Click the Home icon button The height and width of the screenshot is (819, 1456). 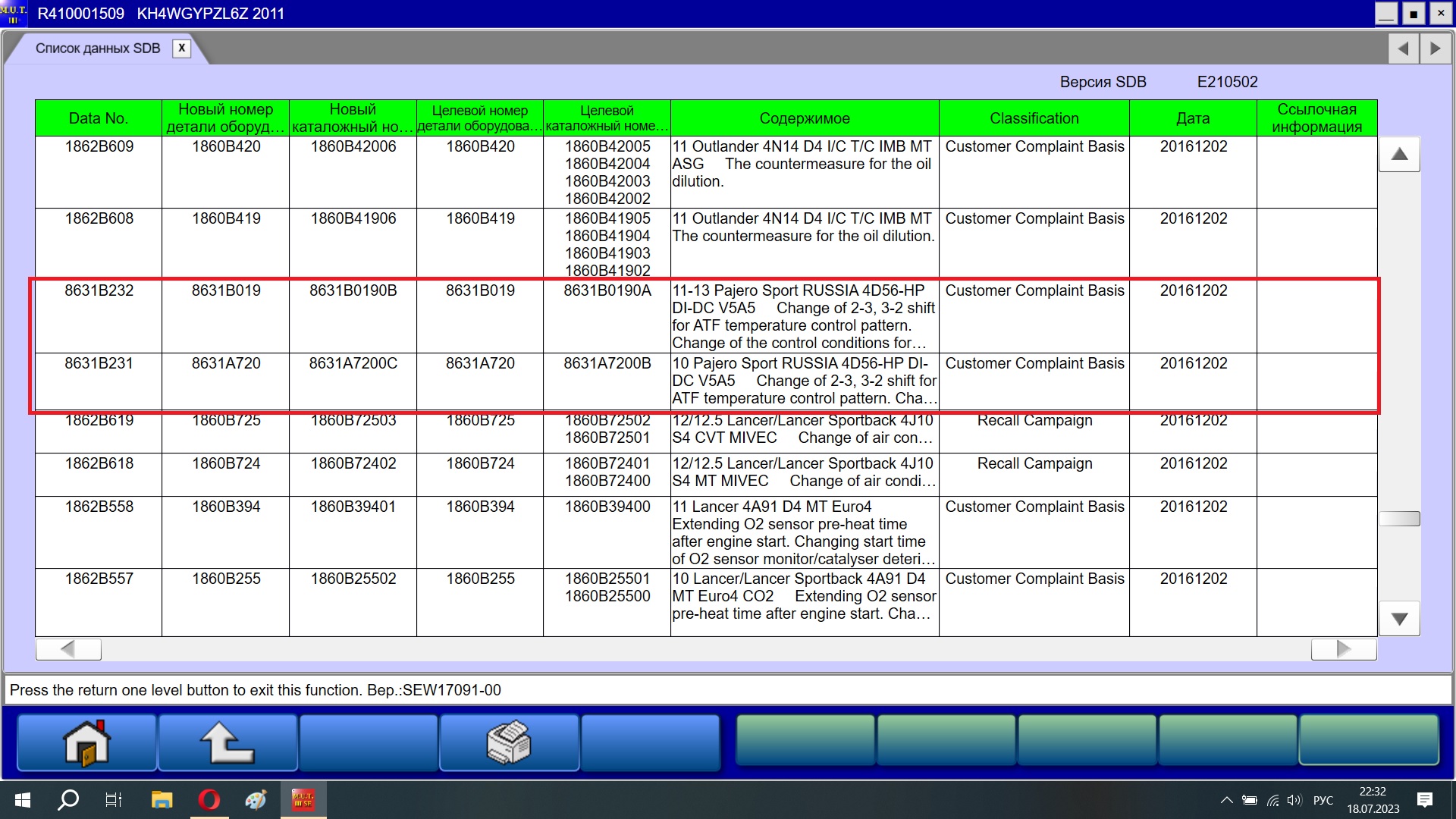tap(86, 742)
